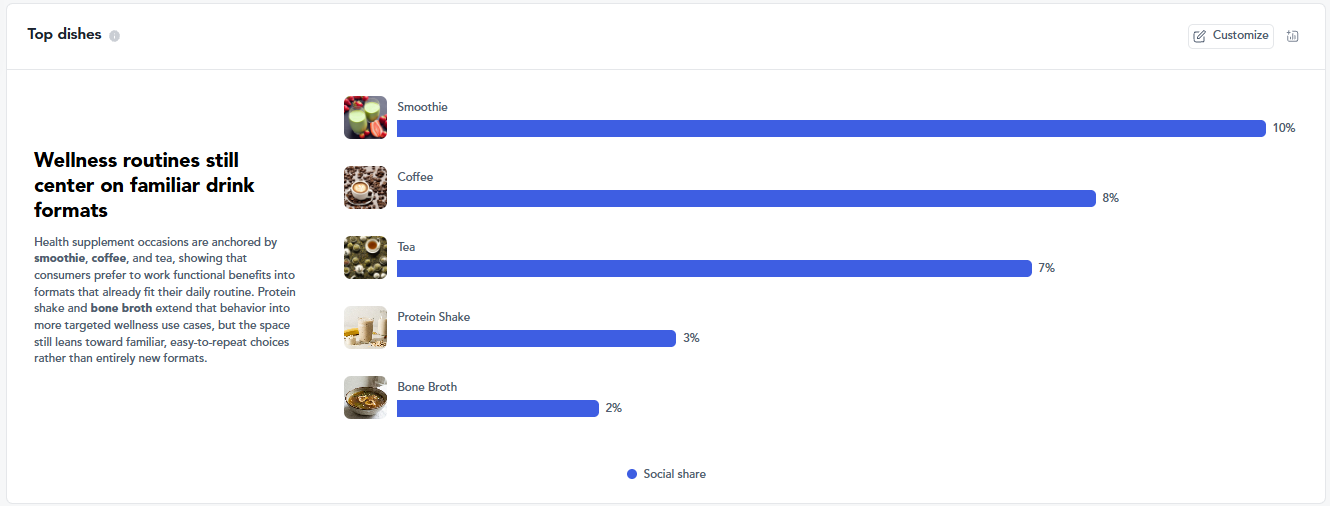Select the Protein Shake thumbnail image

pos(365,327)
